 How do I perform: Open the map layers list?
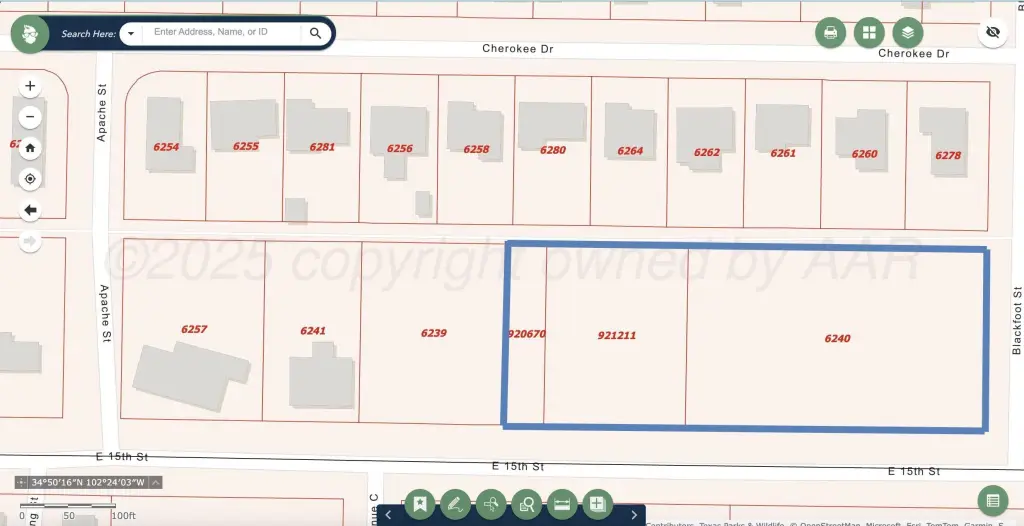(x=907, y=33)
